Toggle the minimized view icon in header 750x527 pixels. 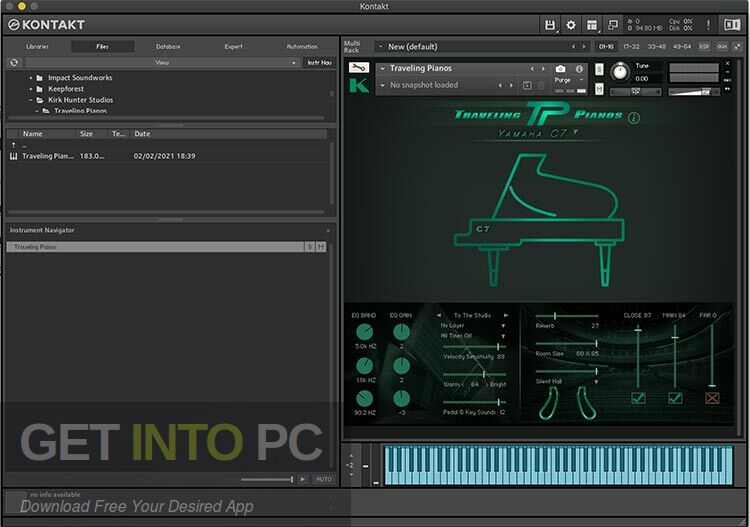click(x=613, y=25)
